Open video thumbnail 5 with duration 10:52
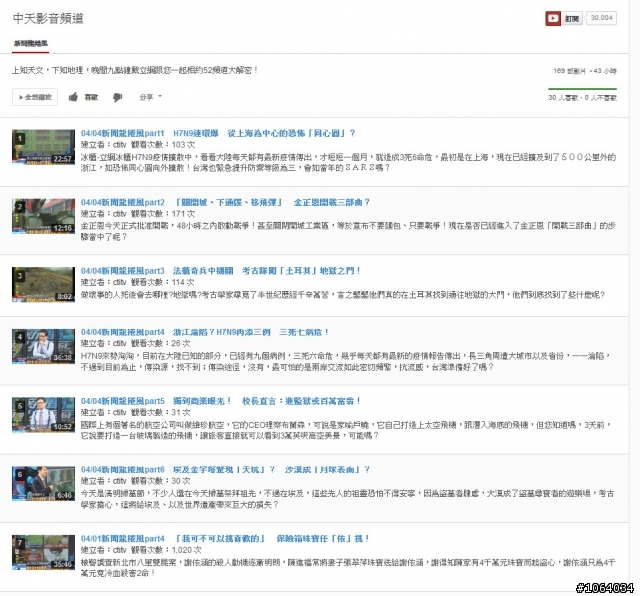The image size is (640, 596). [x=43, y=415]
